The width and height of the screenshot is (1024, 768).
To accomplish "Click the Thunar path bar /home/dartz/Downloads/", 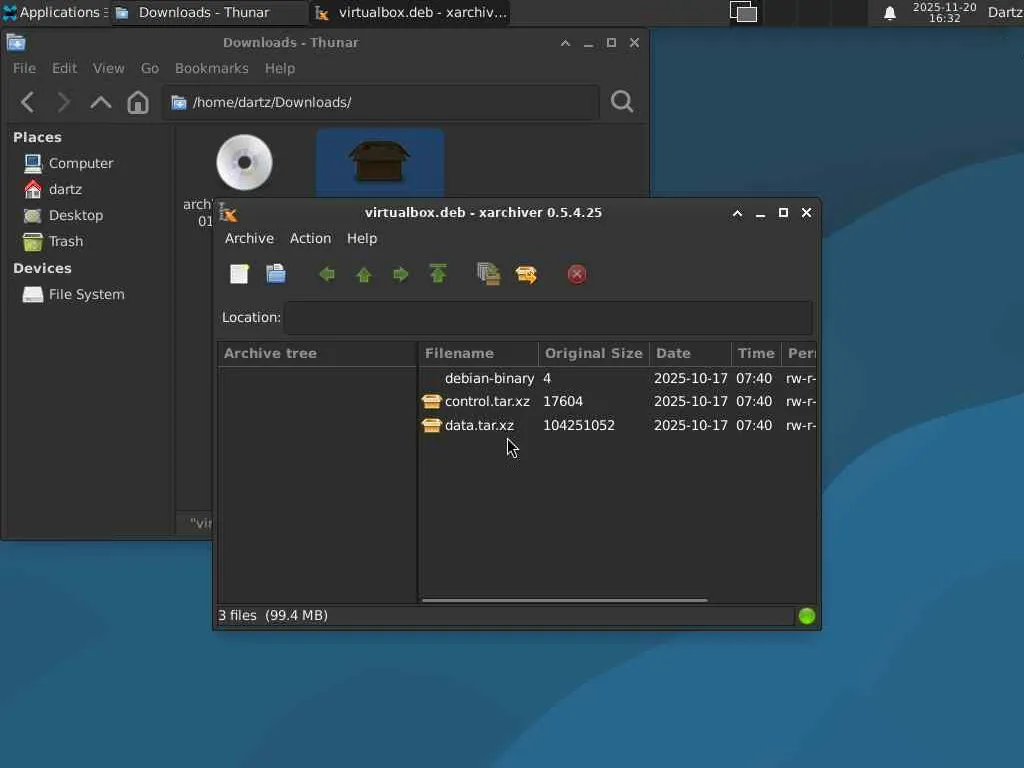I will [x=381, y=103].
